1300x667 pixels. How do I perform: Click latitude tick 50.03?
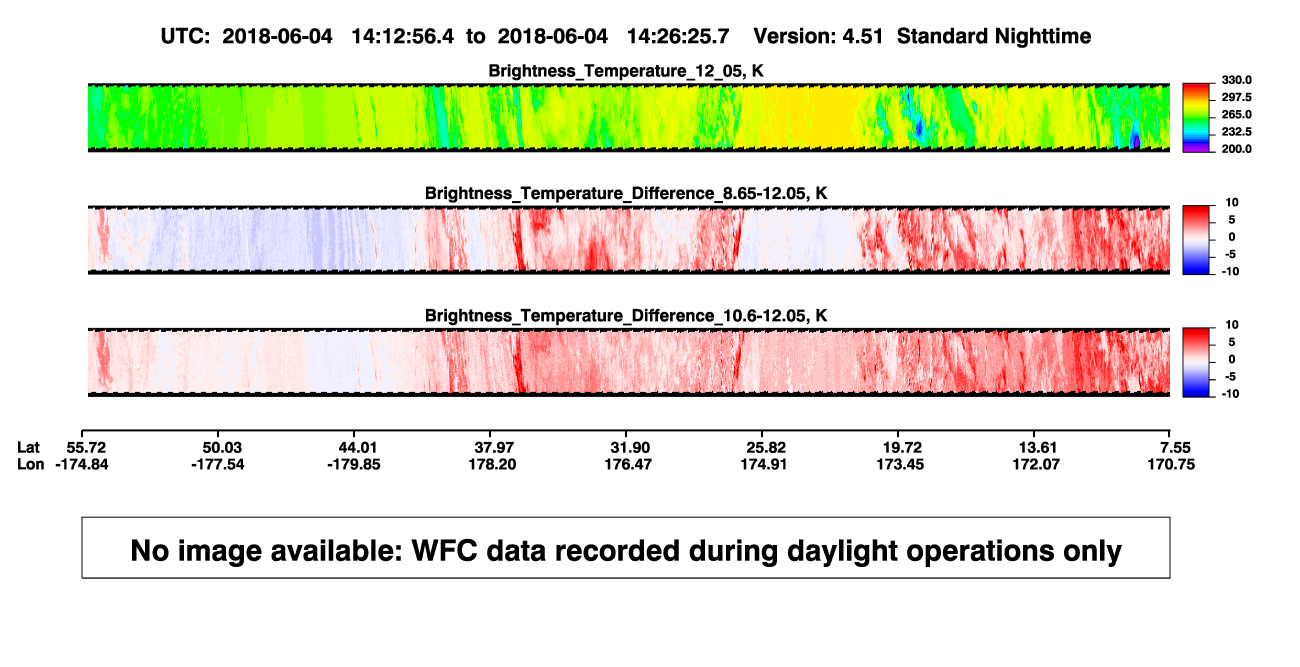[223, 447]
